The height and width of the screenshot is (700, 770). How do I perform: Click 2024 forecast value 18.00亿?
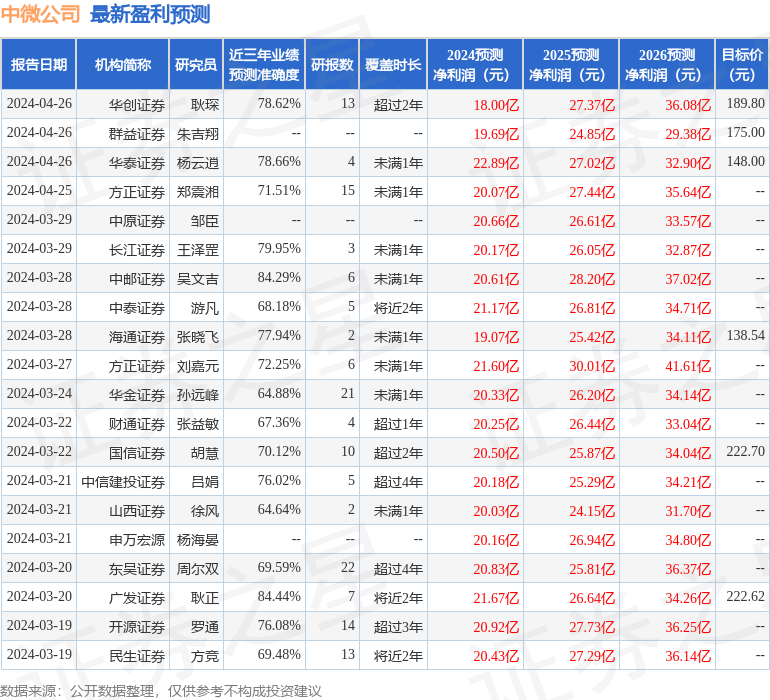pos(496,105)
